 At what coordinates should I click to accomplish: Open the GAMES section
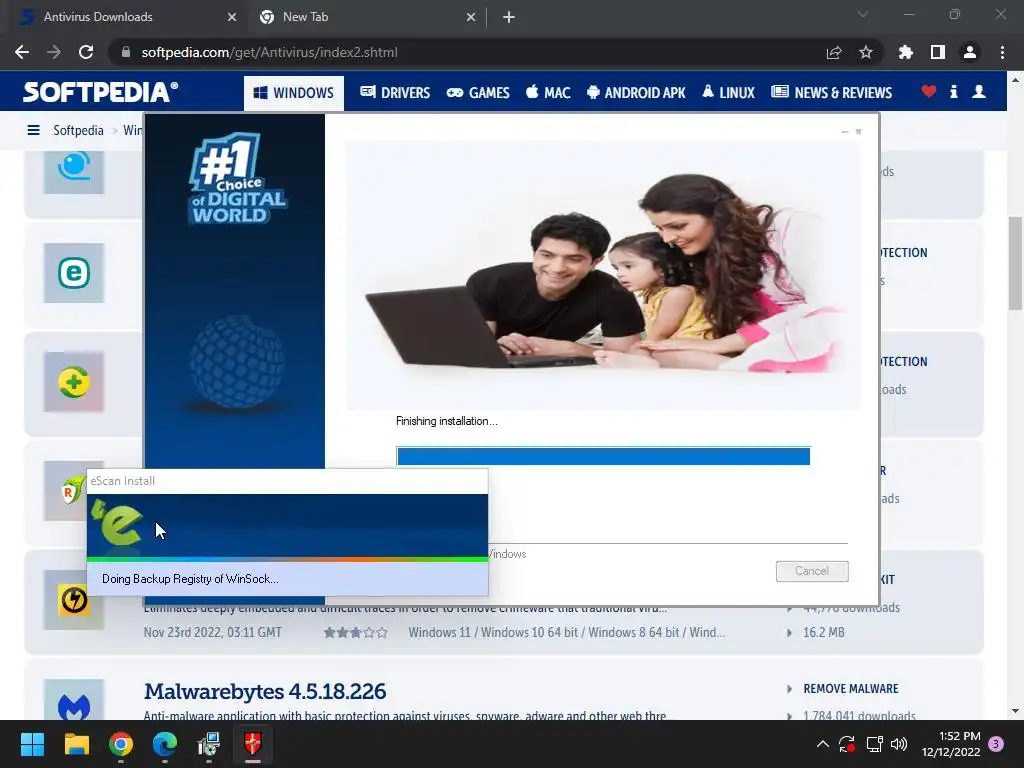click(478, 93)
